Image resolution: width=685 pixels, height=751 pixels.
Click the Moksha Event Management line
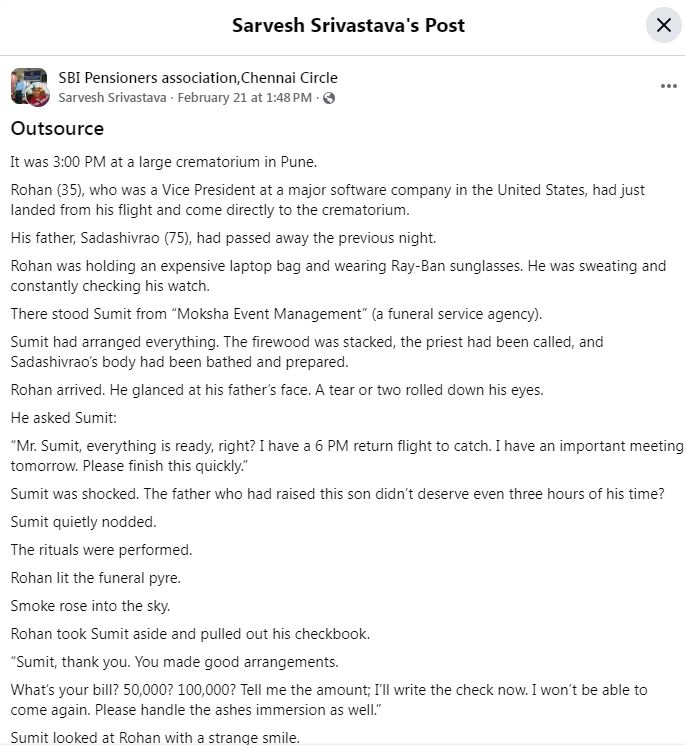[276, 314]
